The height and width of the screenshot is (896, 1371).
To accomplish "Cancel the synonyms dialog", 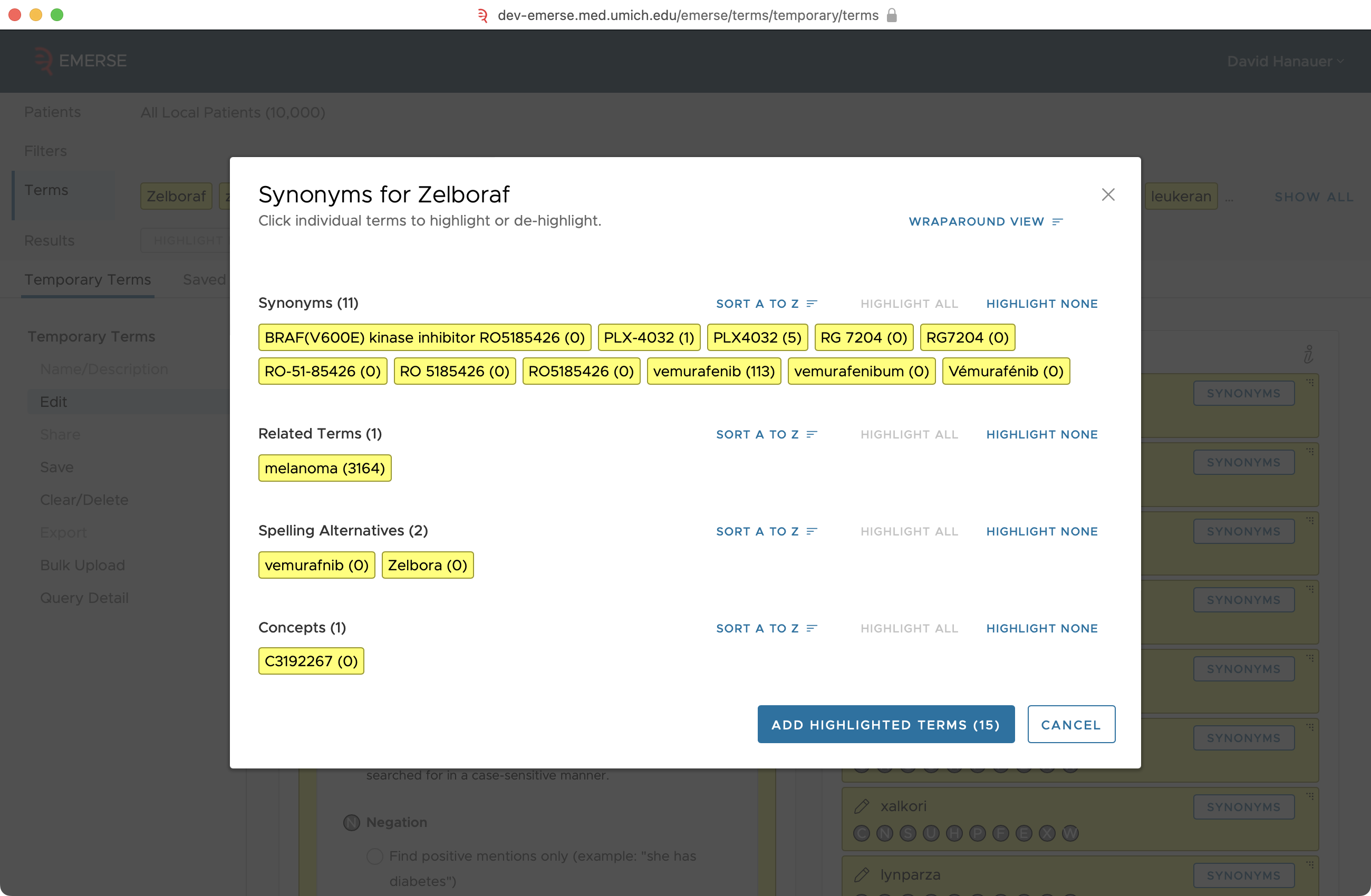I will [1071, 724].
